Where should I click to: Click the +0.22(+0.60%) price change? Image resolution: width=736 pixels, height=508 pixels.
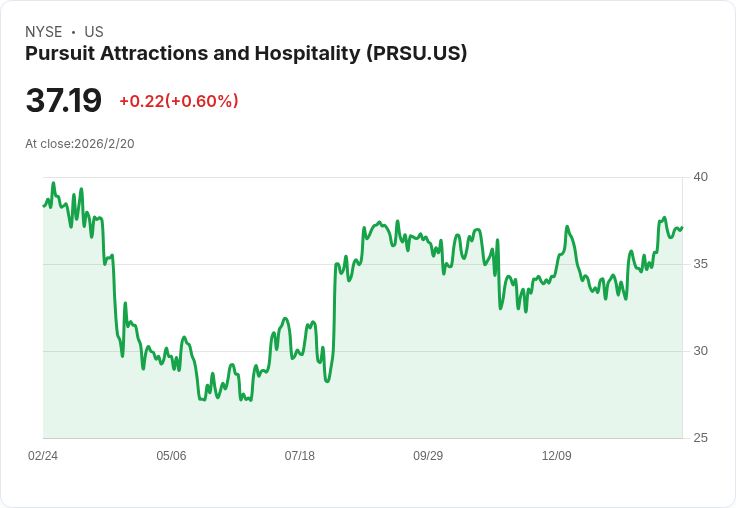coord(179,101)
